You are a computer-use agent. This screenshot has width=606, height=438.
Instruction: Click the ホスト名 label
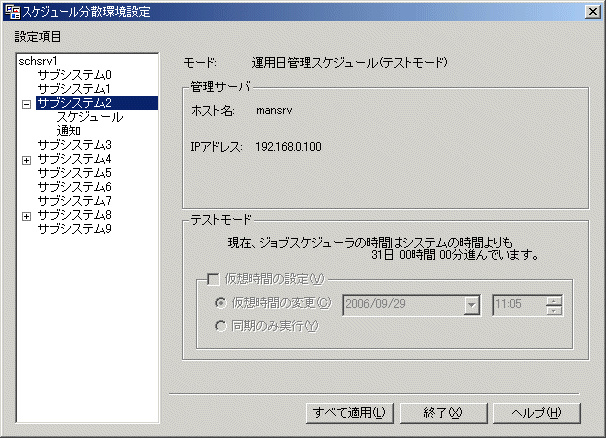(x=213, y=111)
